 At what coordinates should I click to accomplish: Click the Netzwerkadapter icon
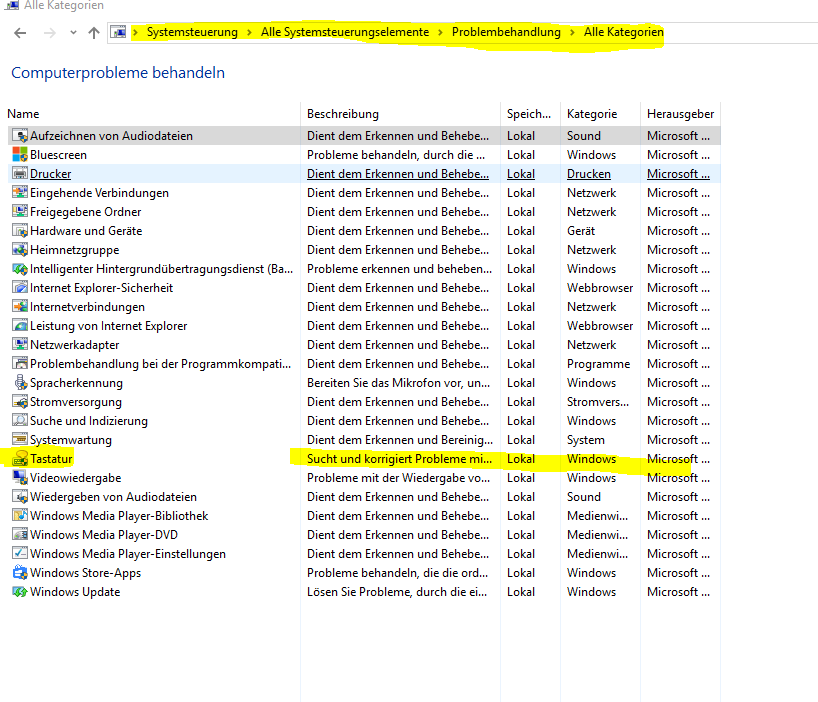pos(20,344)
